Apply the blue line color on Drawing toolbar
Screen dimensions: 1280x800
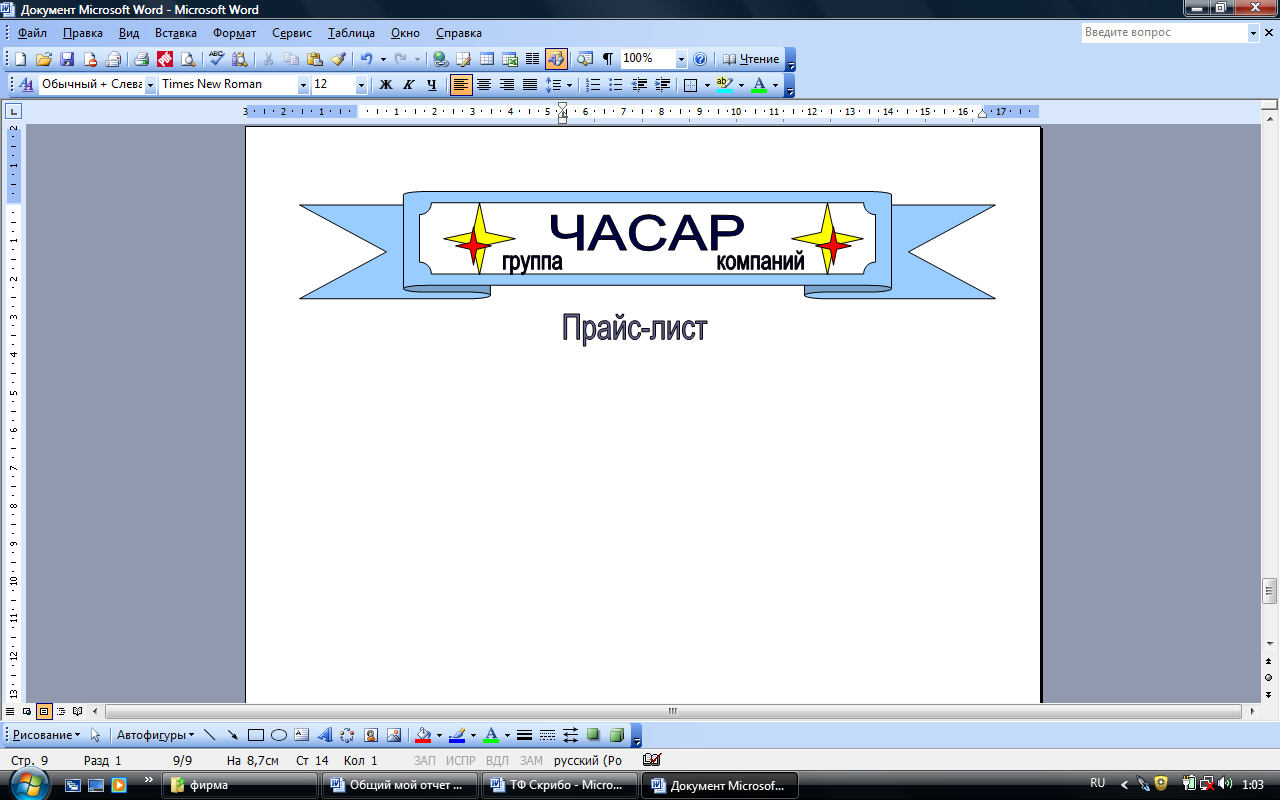tap(457, 735)
